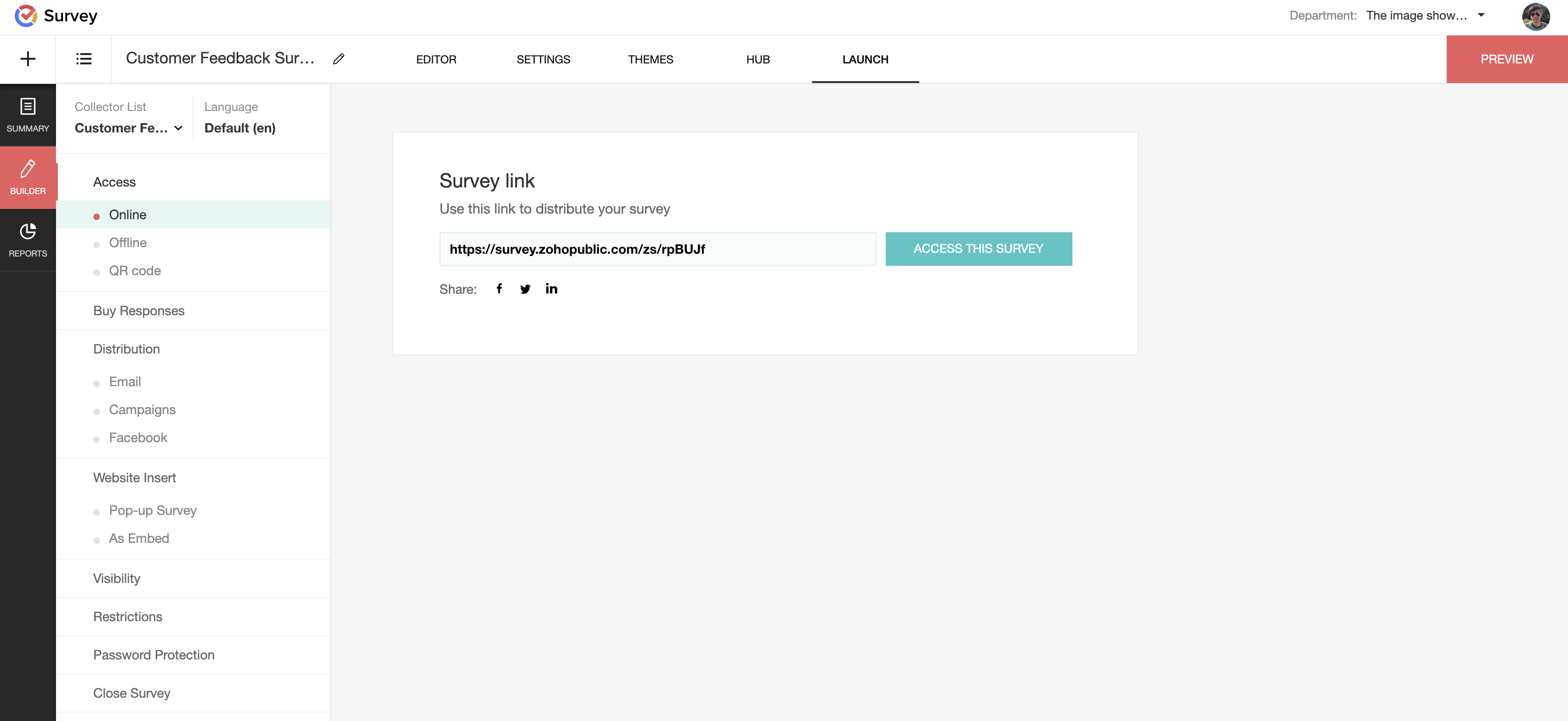Switch to the Settings tab
Image resolution: width=1568 pixels, height=721 pixels.
[543, 60]
